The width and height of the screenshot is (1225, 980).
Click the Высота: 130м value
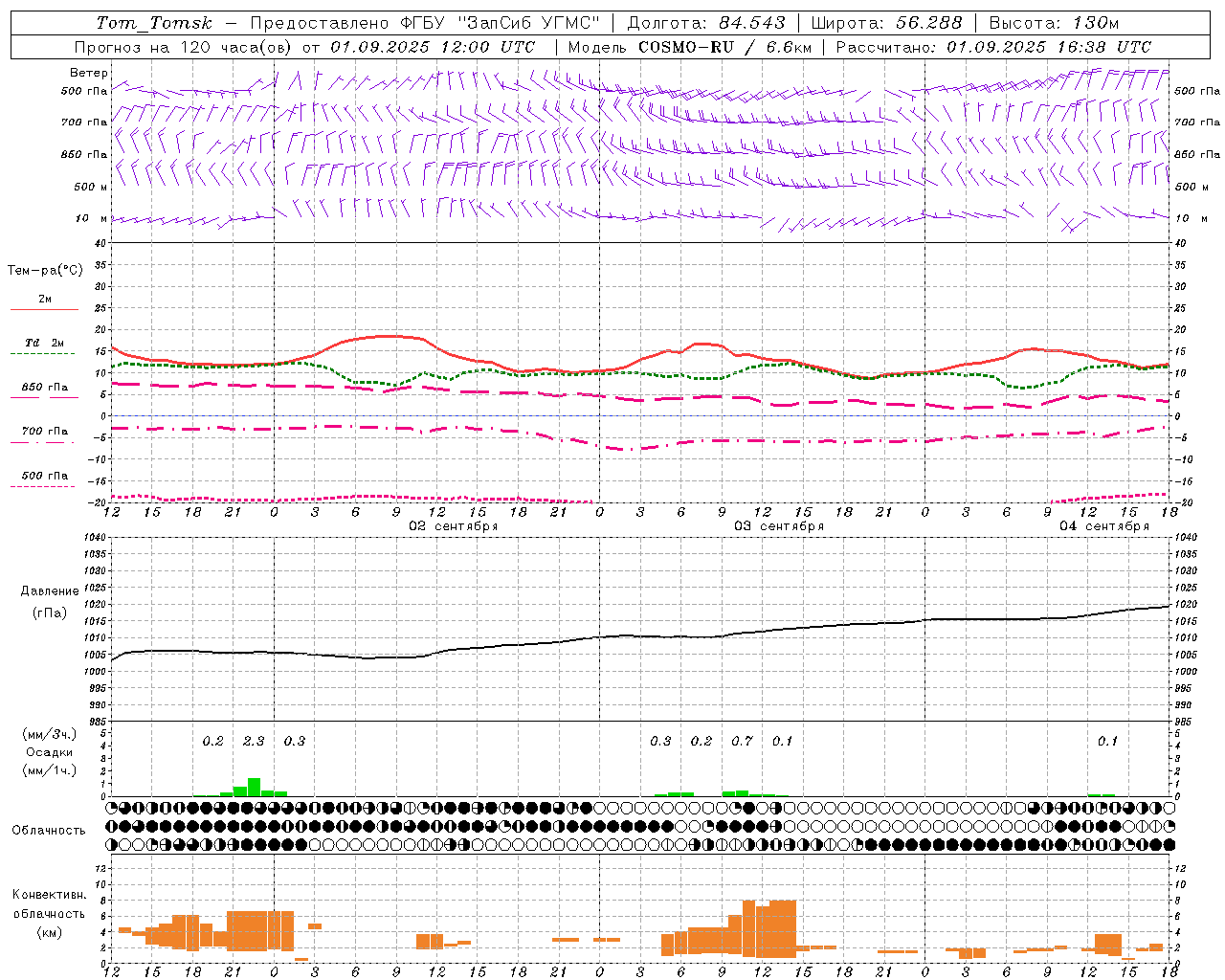[x=1054, y=23]
